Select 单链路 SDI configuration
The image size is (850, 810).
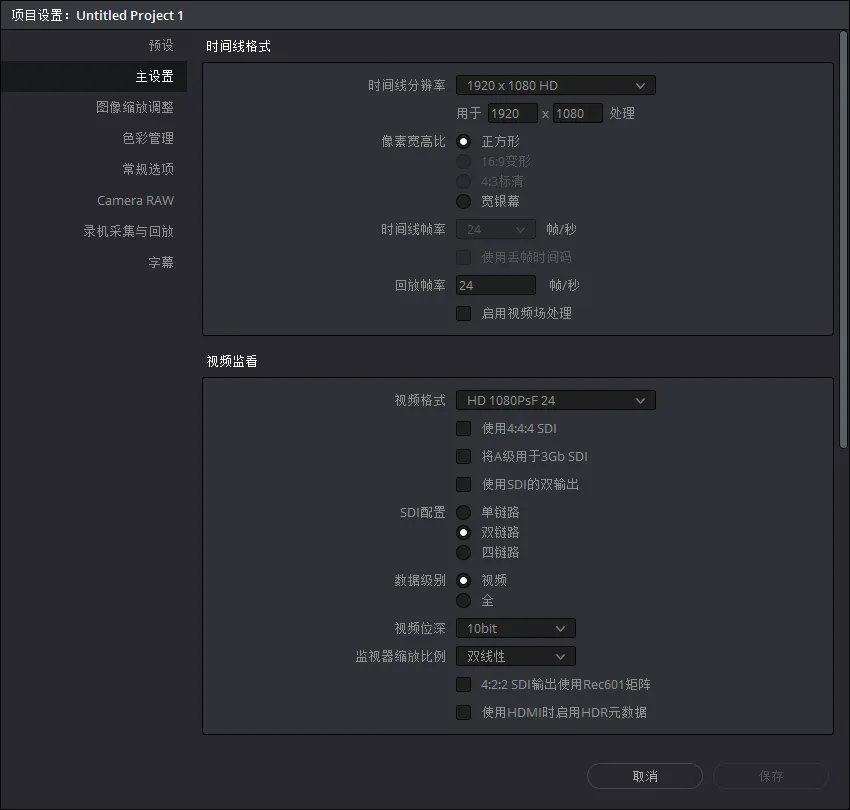click(463, 512)
